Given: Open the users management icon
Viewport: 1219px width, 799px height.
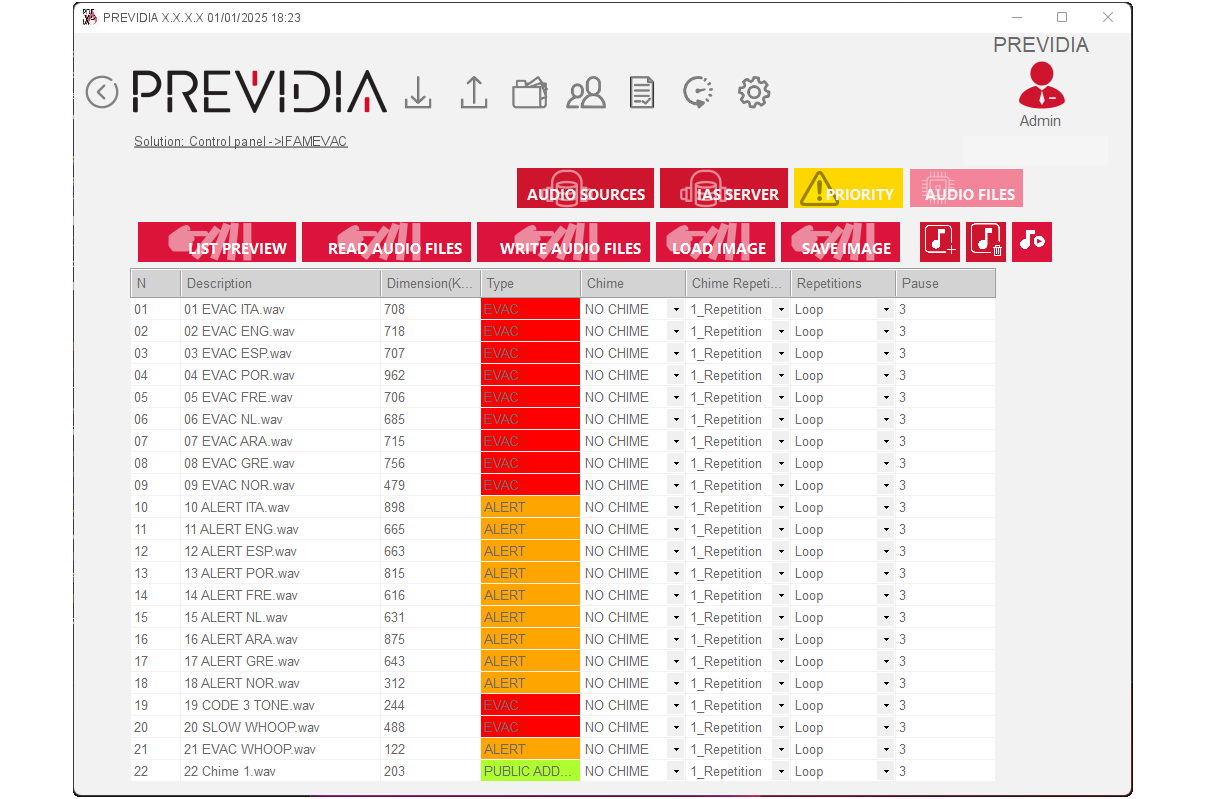Looking at the screenshot, I should click(586, 93).
